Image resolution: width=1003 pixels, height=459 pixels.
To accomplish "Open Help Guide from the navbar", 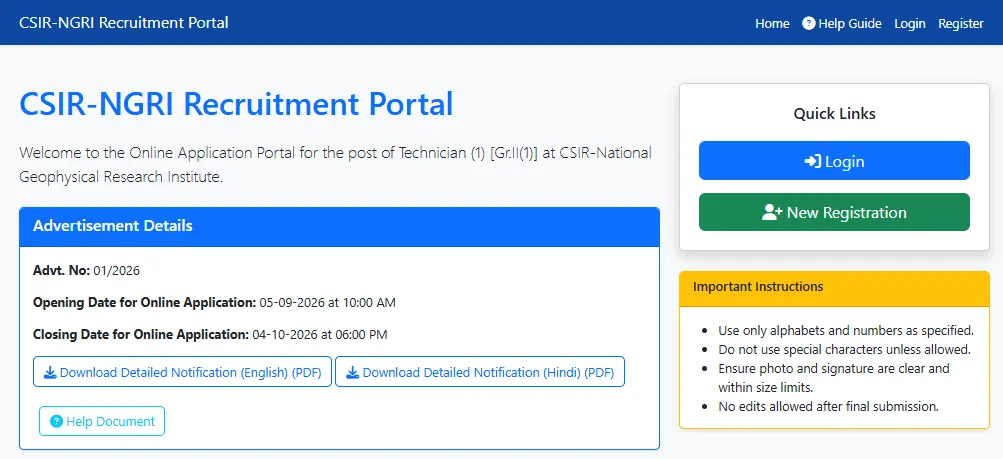I will coord(842,24).
